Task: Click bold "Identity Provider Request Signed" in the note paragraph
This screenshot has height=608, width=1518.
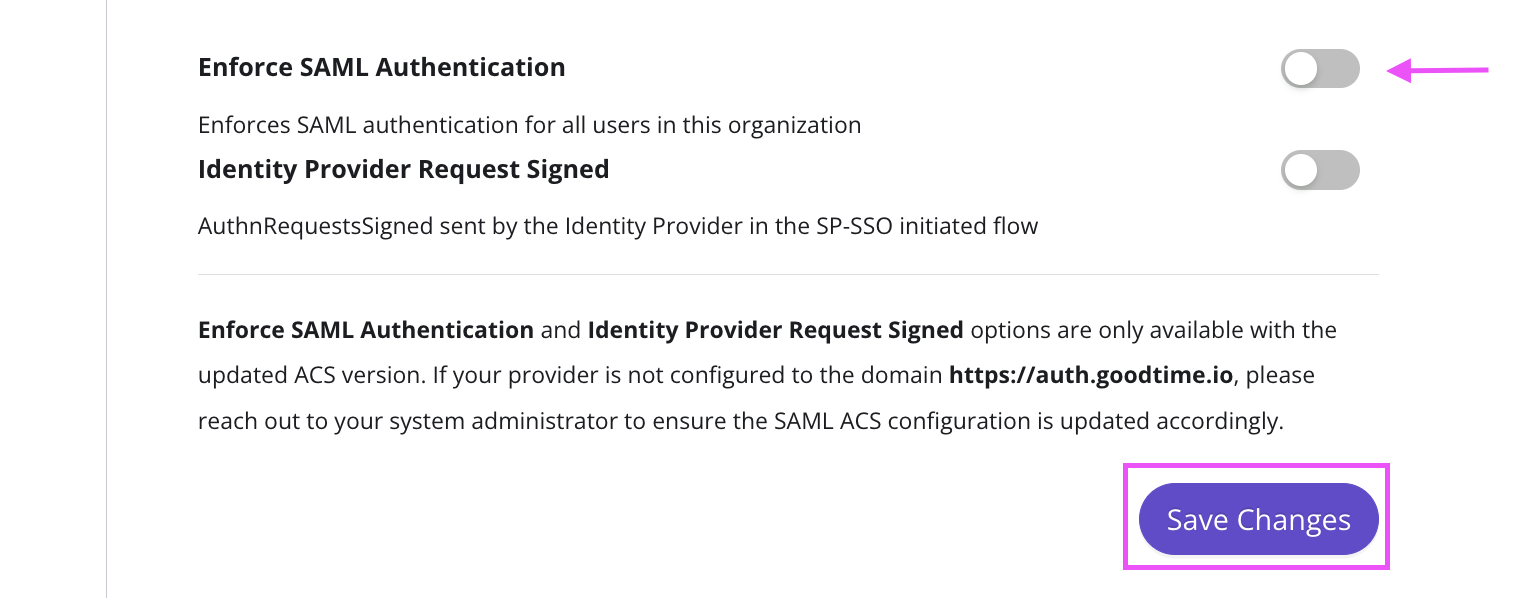Action: [775, 330]
